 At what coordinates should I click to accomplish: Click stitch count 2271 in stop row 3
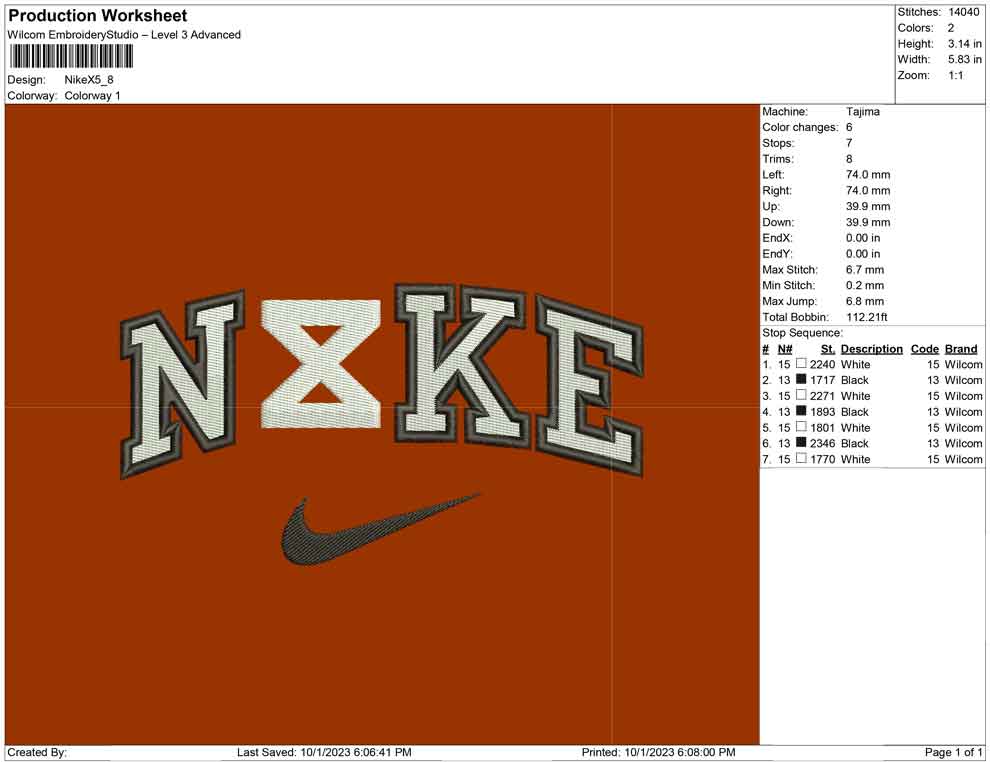coord(823,396)
